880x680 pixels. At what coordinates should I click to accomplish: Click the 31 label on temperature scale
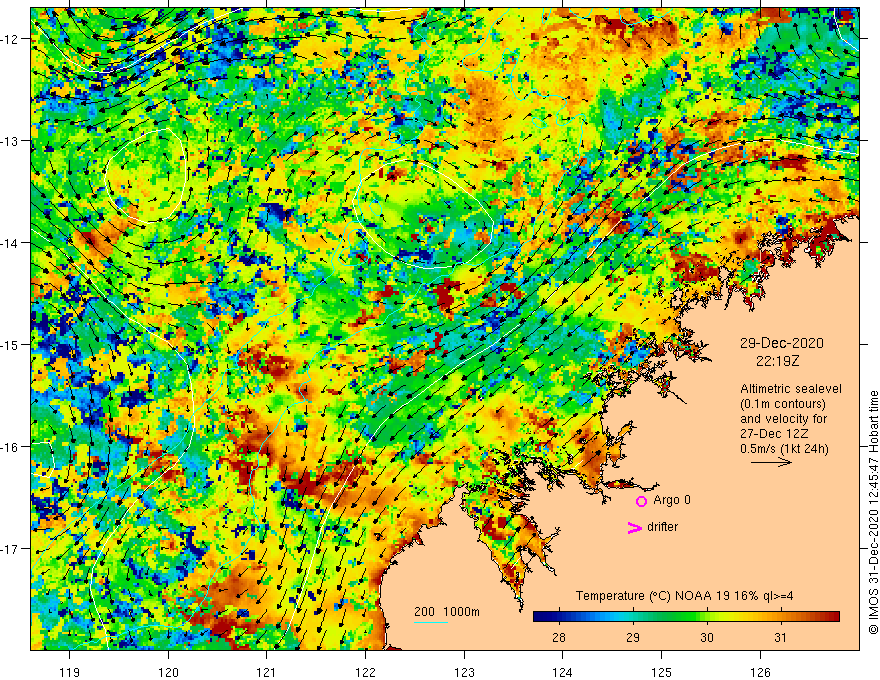point(780,637)
